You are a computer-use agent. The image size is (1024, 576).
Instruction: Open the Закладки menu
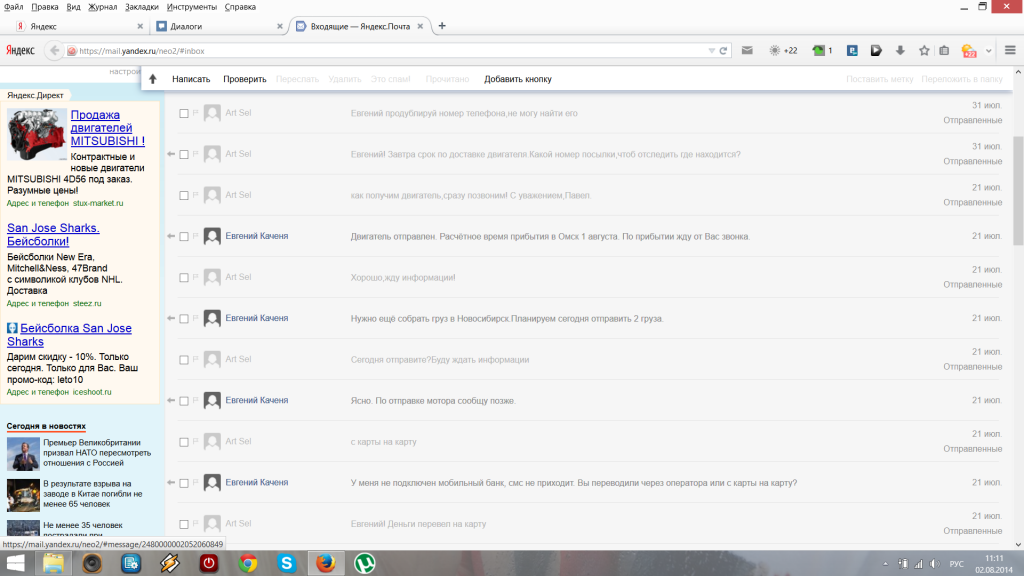coord(142,6)
